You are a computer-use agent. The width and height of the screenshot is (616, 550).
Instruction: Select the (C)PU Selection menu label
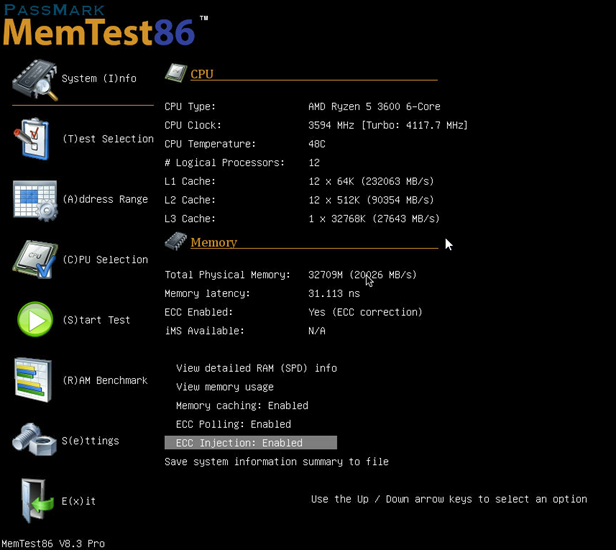tap(105, 260)
